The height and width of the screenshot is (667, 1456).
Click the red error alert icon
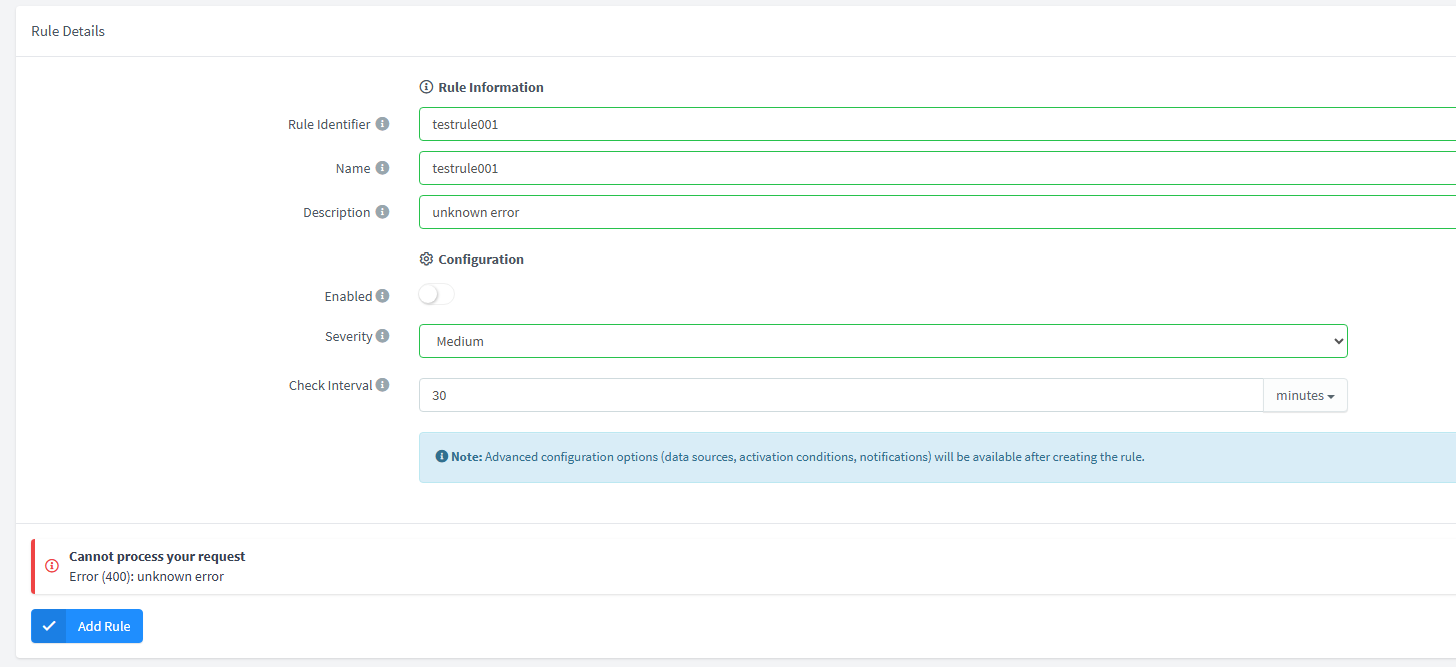pyautogui.click(x=52, y=566)
